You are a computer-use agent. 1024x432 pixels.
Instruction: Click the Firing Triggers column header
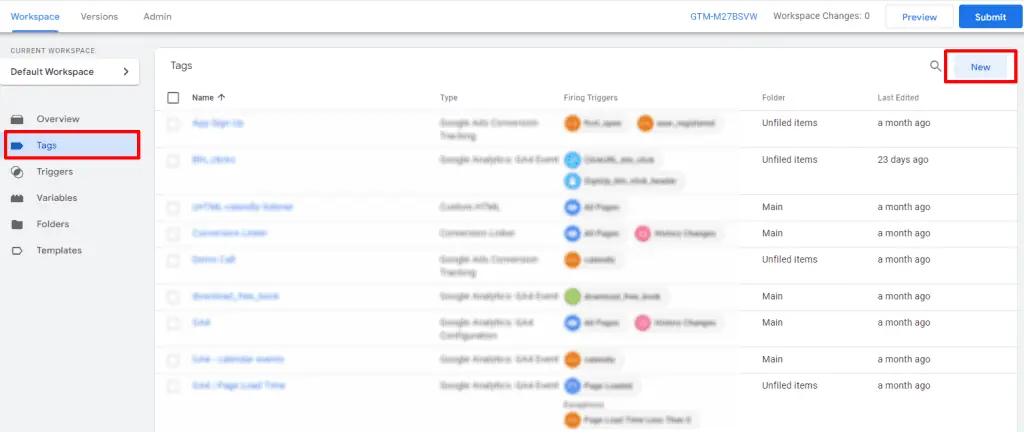point(590,98)
